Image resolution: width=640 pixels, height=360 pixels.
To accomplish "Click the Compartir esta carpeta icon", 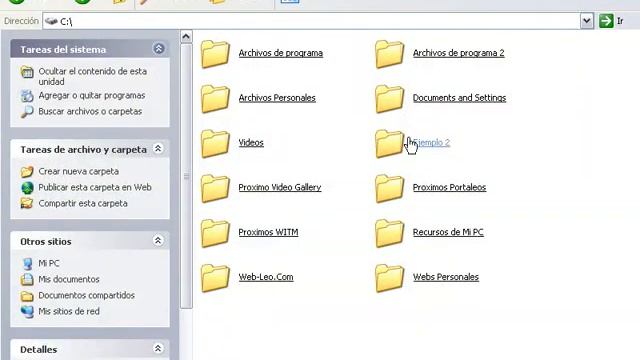I will 27,203.
